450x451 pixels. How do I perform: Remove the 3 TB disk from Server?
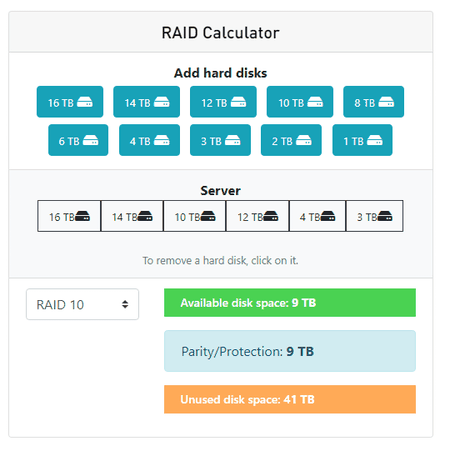[x=375, y=216]
